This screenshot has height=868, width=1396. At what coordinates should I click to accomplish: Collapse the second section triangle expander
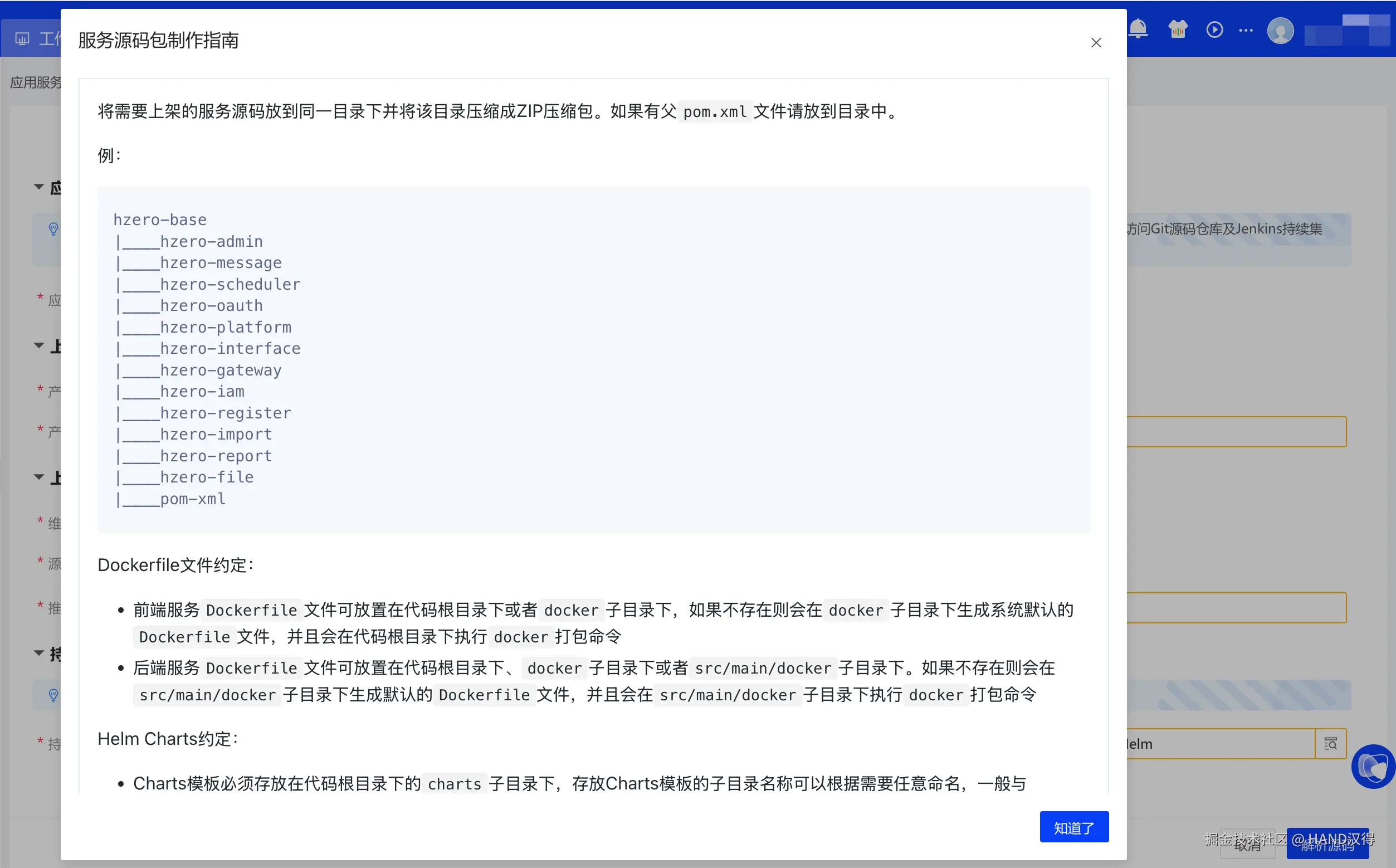[39, 345]
